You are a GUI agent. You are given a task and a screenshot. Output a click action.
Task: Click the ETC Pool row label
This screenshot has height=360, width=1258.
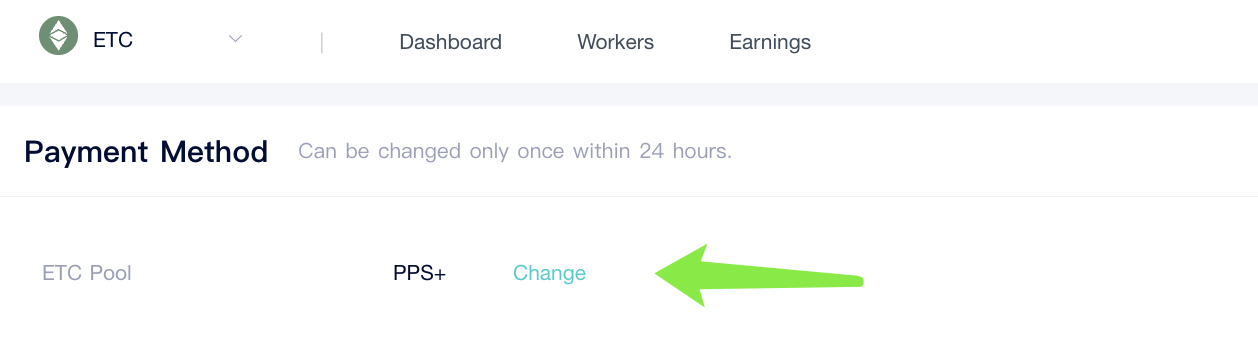pyautogui.click(x=87, y=273)
